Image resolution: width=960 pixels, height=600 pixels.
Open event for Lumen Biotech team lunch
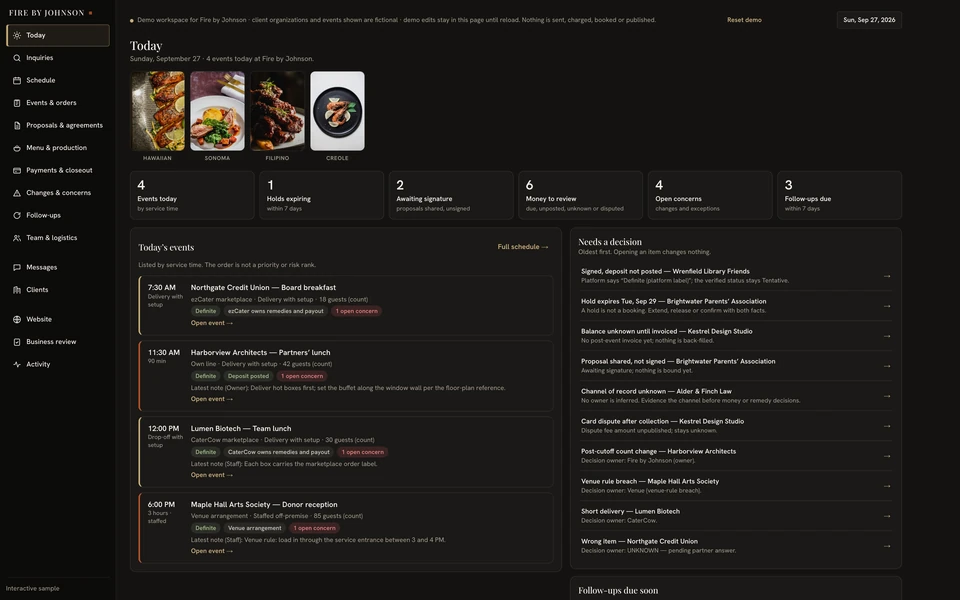click(x=212, y=475)
